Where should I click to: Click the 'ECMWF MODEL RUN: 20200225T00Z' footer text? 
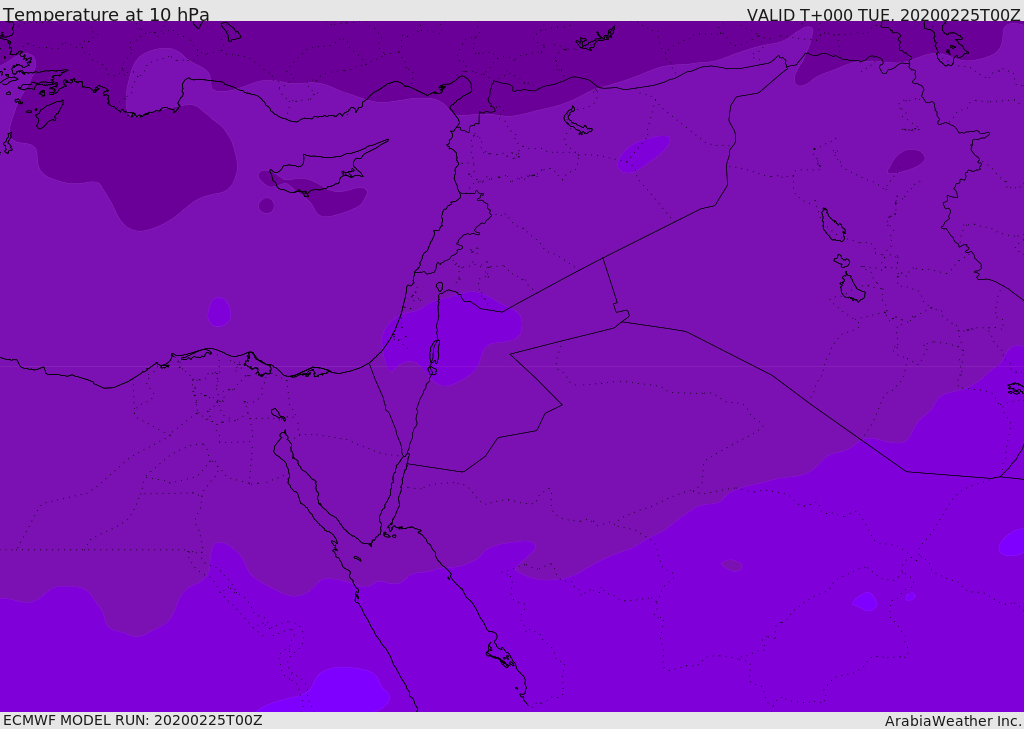(x=133, y=720)
